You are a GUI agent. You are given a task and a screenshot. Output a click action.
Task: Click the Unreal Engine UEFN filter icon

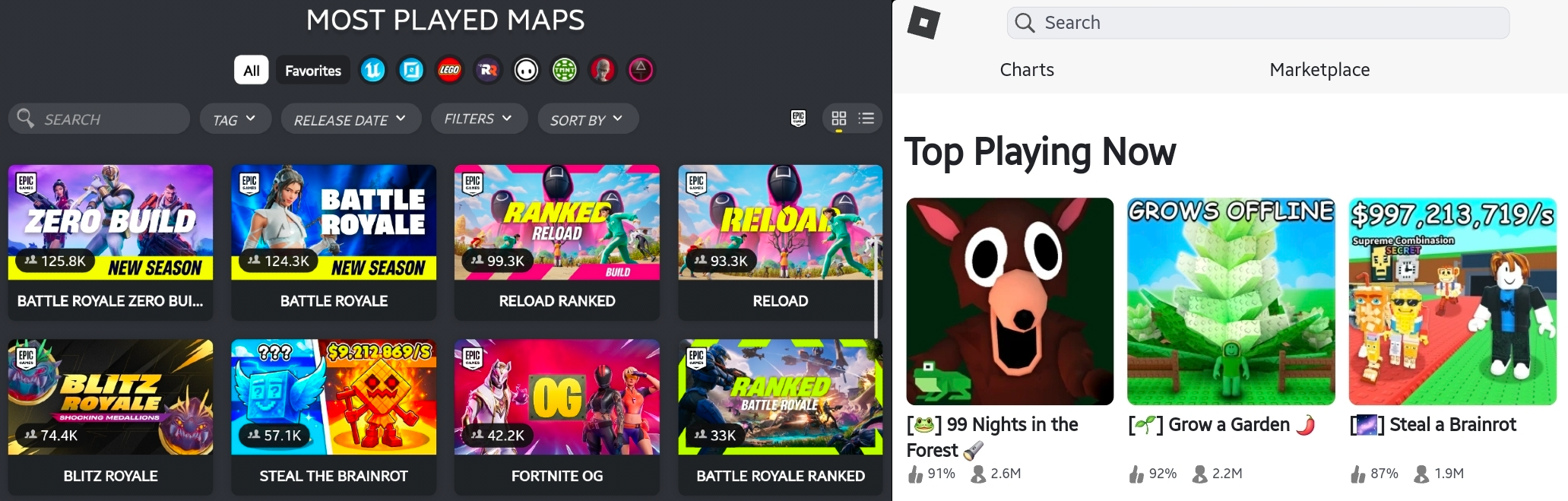372,70
